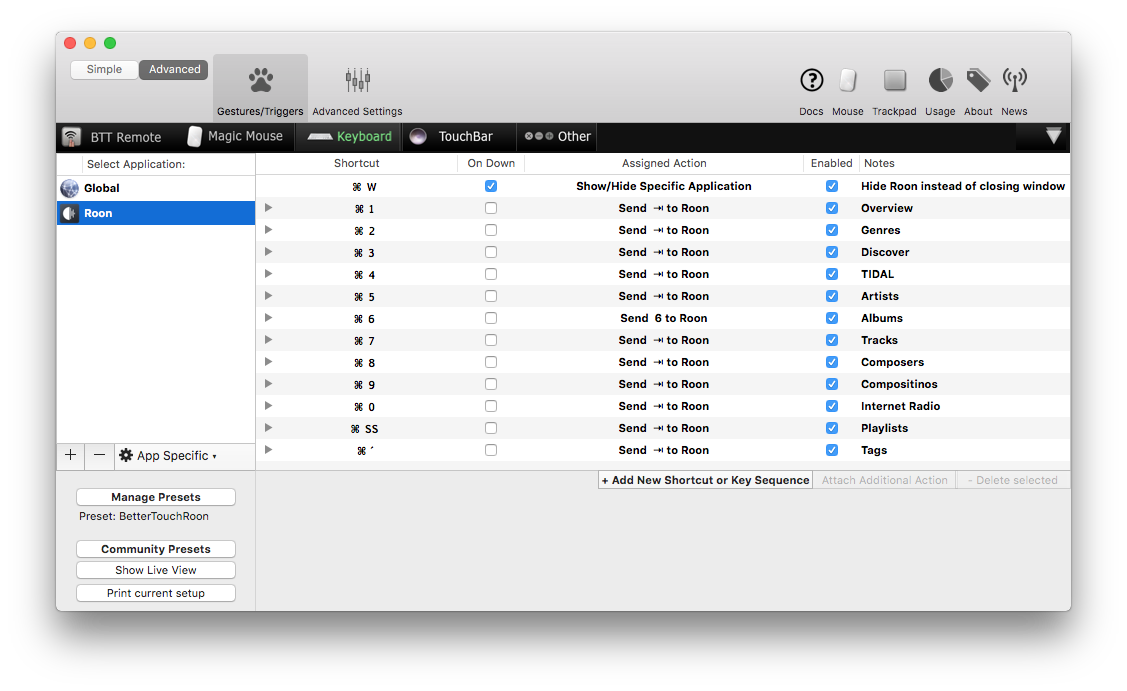Open the Mouse settings icon

847,80
